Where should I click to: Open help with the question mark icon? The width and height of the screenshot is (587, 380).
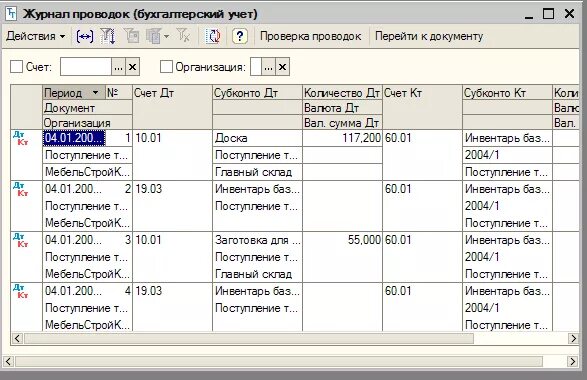tap(240, 36)
